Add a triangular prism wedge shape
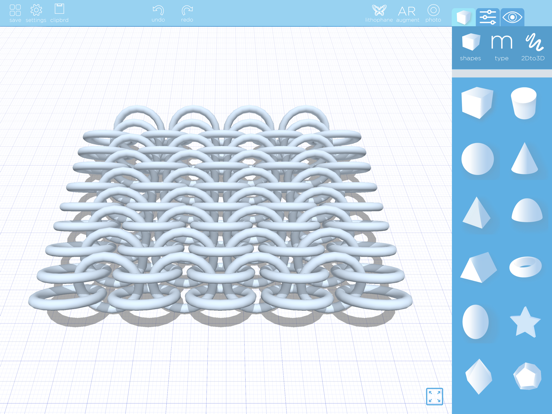Screen dimensions: 552x414 pos(478,267)
